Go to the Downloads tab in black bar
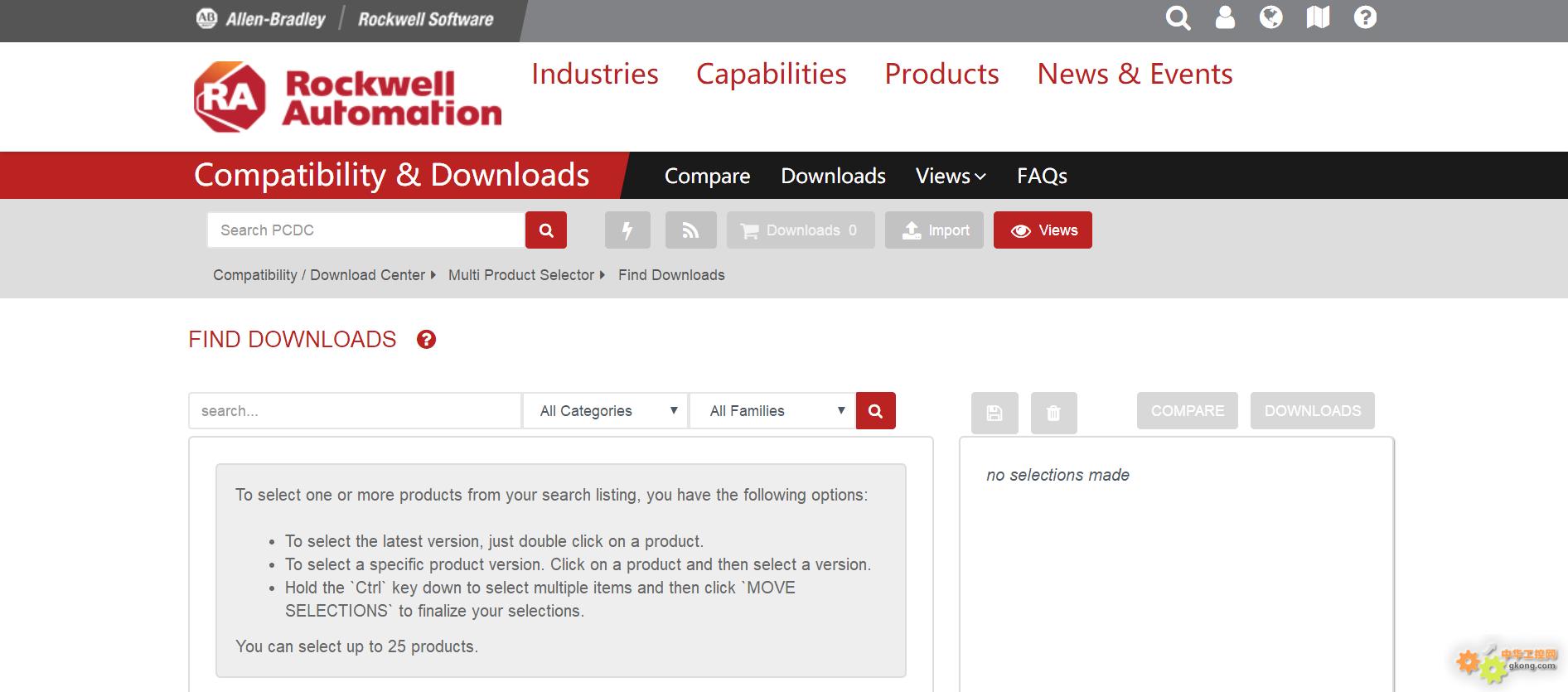This screenshot has height=692, width=1568. point(833,176)
